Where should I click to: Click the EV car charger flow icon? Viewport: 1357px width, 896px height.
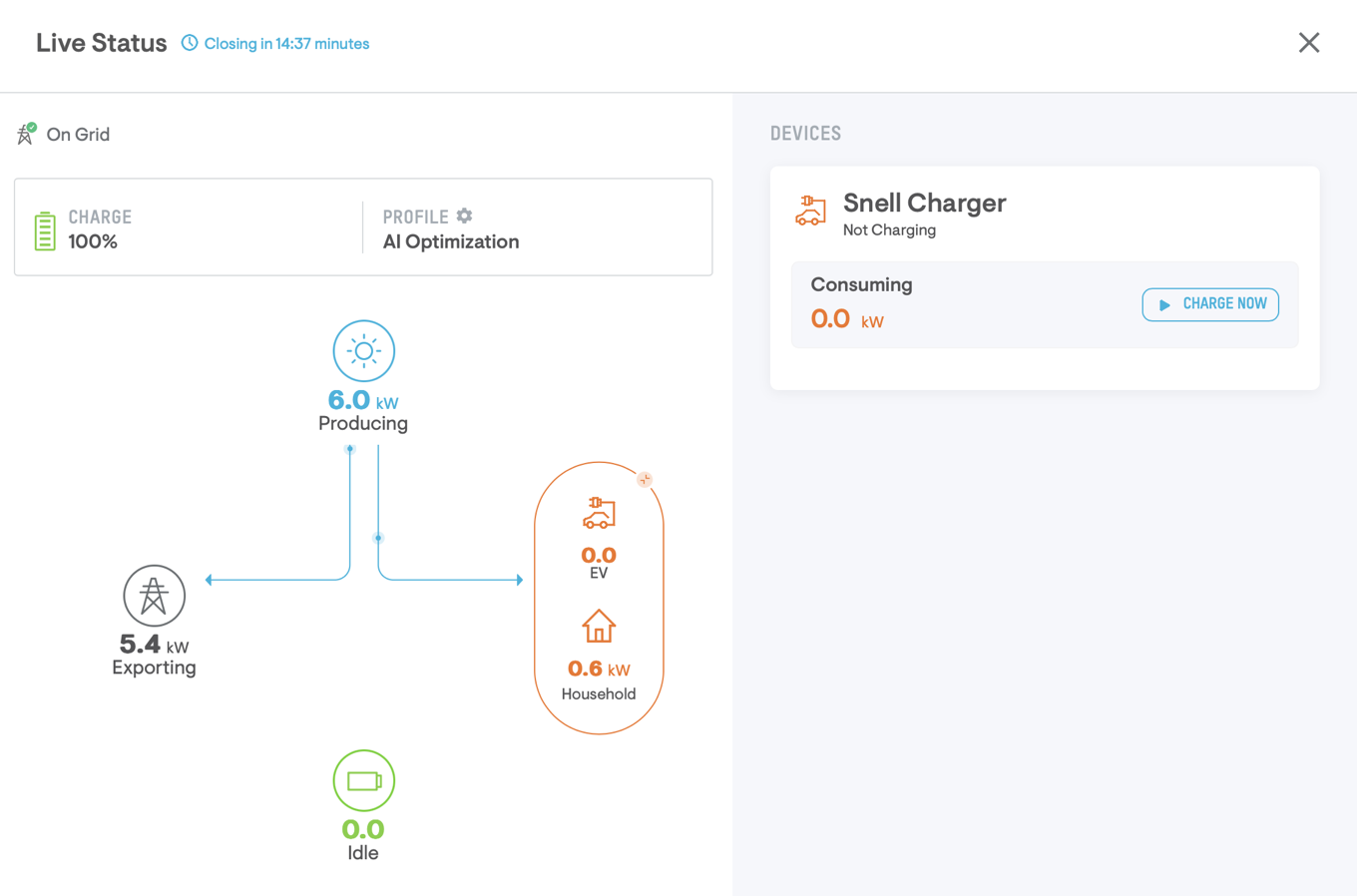click(x=599, y=513)
